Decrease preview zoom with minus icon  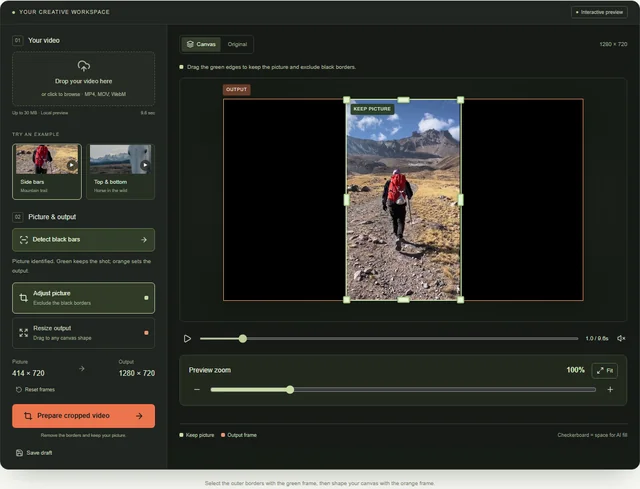[197, 389]
